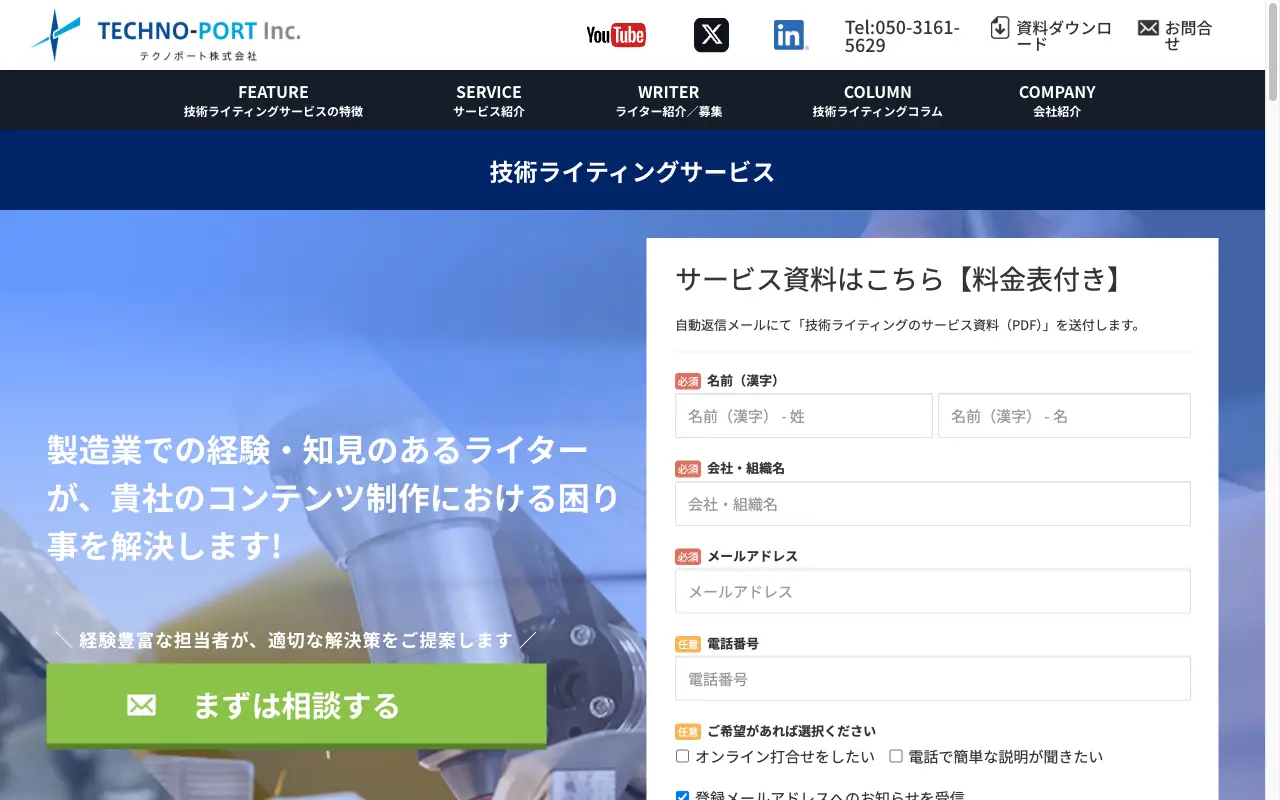Click the download icon beside 資料ダウンロード
This screenshot has width=1280, height=800.
1001,29
